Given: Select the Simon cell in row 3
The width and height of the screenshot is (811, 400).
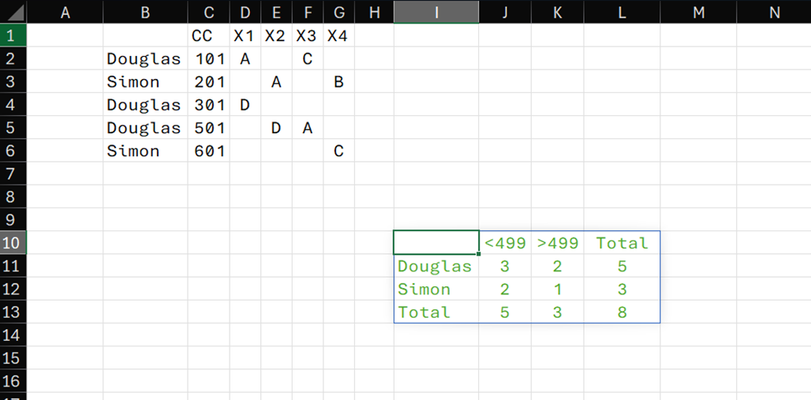Looking at the screenshot, I should tap(145, 82).
